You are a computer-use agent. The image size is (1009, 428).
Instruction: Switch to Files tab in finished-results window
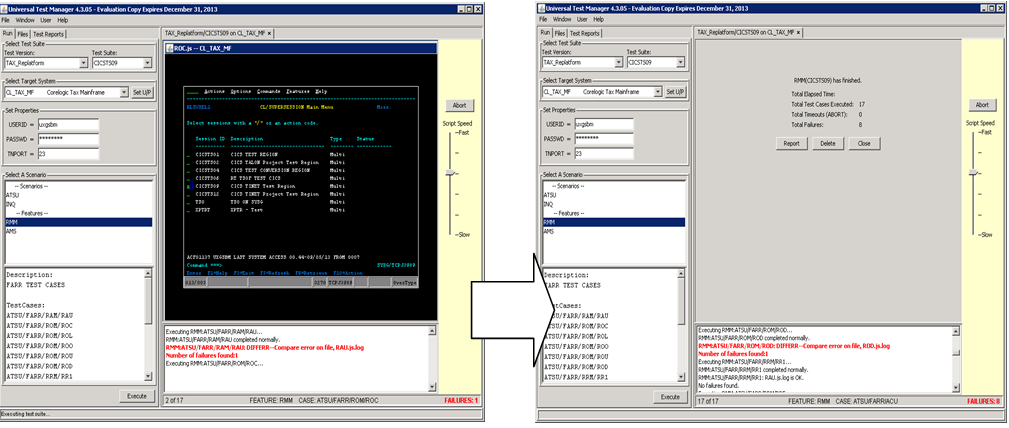pos(560,33)
